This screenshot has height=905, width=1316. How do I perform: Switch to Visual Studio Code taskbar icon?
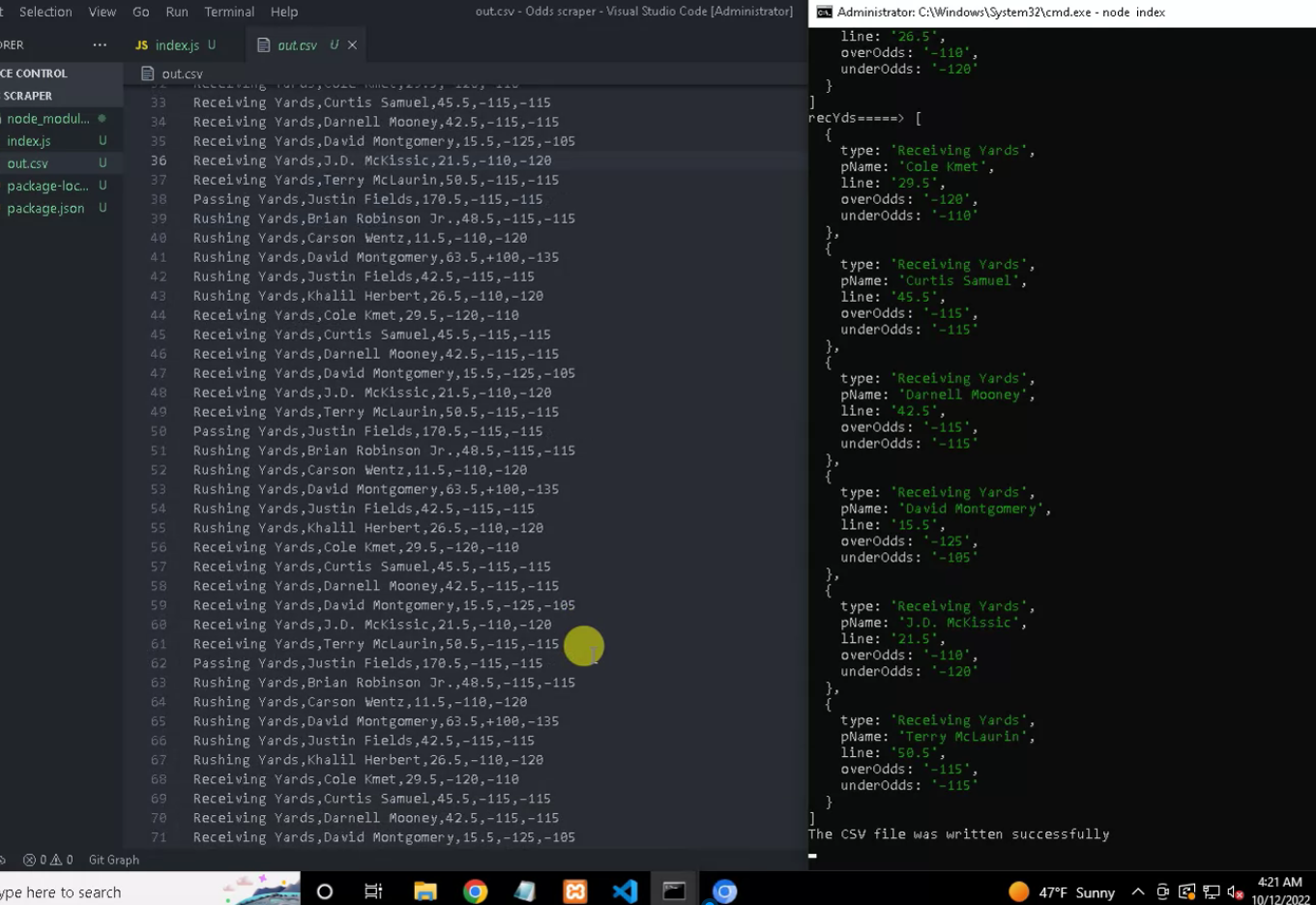coord(625,891)
